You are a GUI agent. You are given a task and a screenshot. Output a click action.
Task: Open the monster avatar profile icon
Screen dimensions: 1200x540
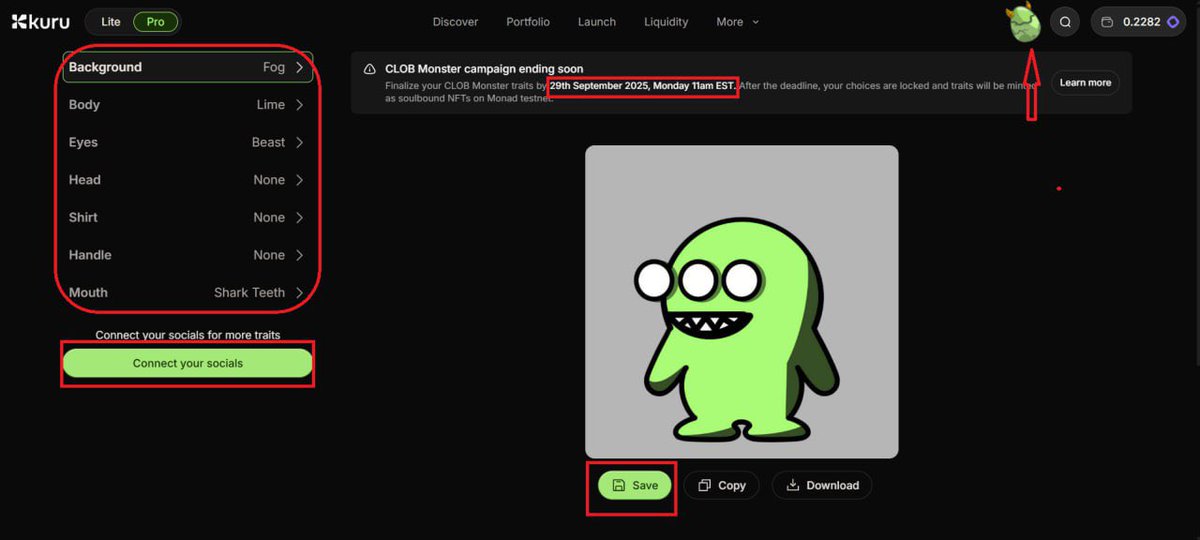tap(1025, 22)
